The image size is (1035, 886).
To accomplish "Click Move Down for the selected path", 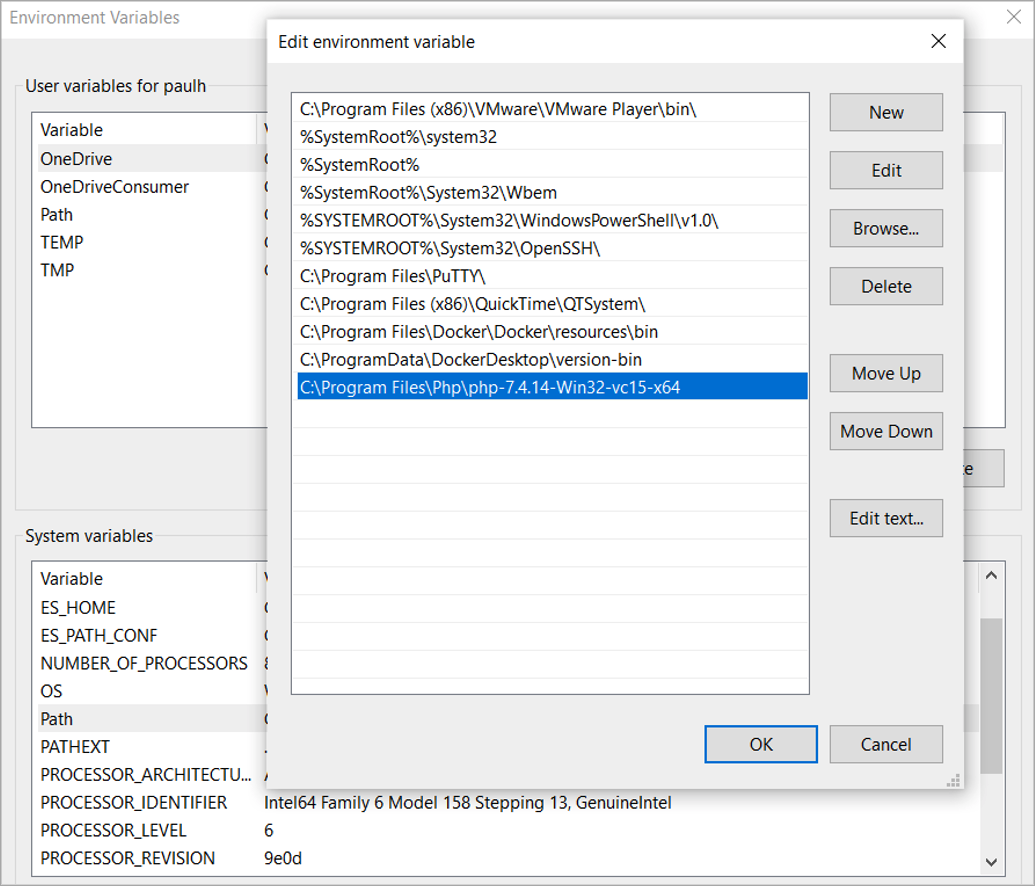I will 884,431.
